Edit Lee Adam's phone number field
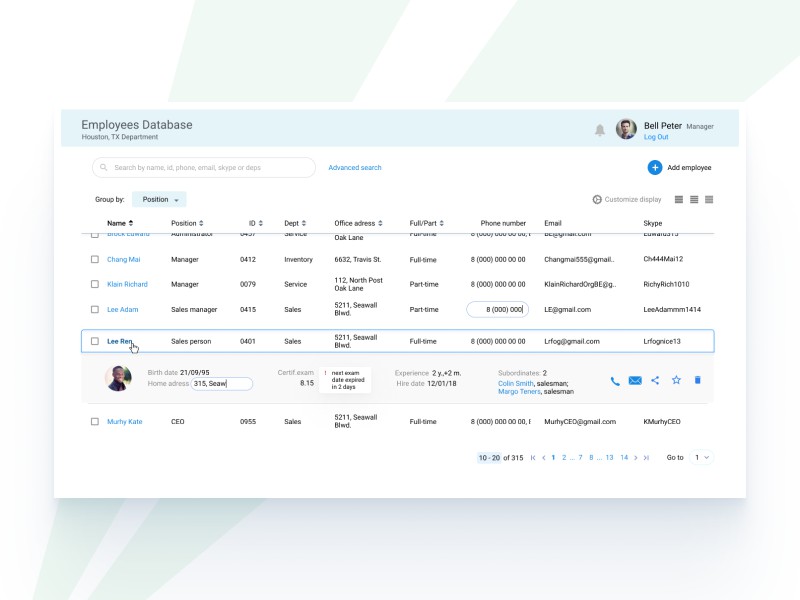The width and height of the screenshot is (800, 600). tap(497, 309)
